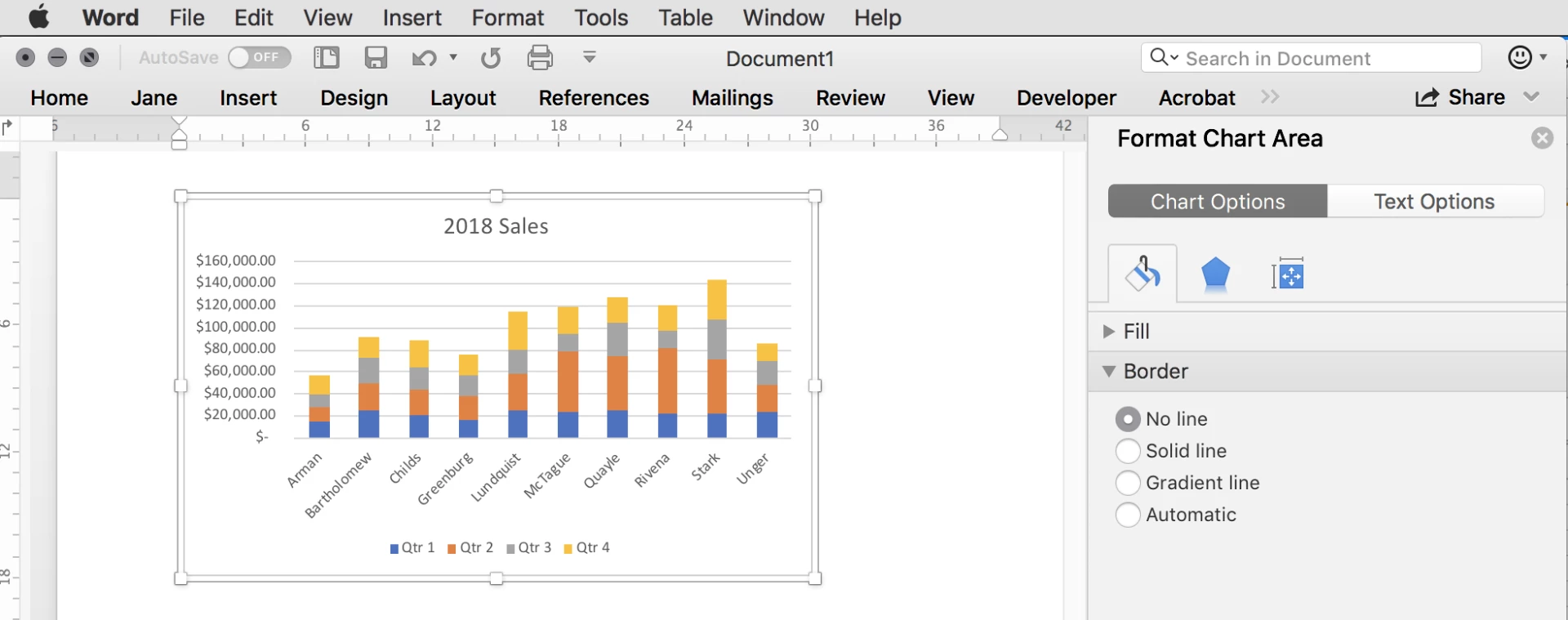Viewport: 1568px width, 620px height.
Task: Select the Fill & Line paint bucket icon
Action: 1143,274
